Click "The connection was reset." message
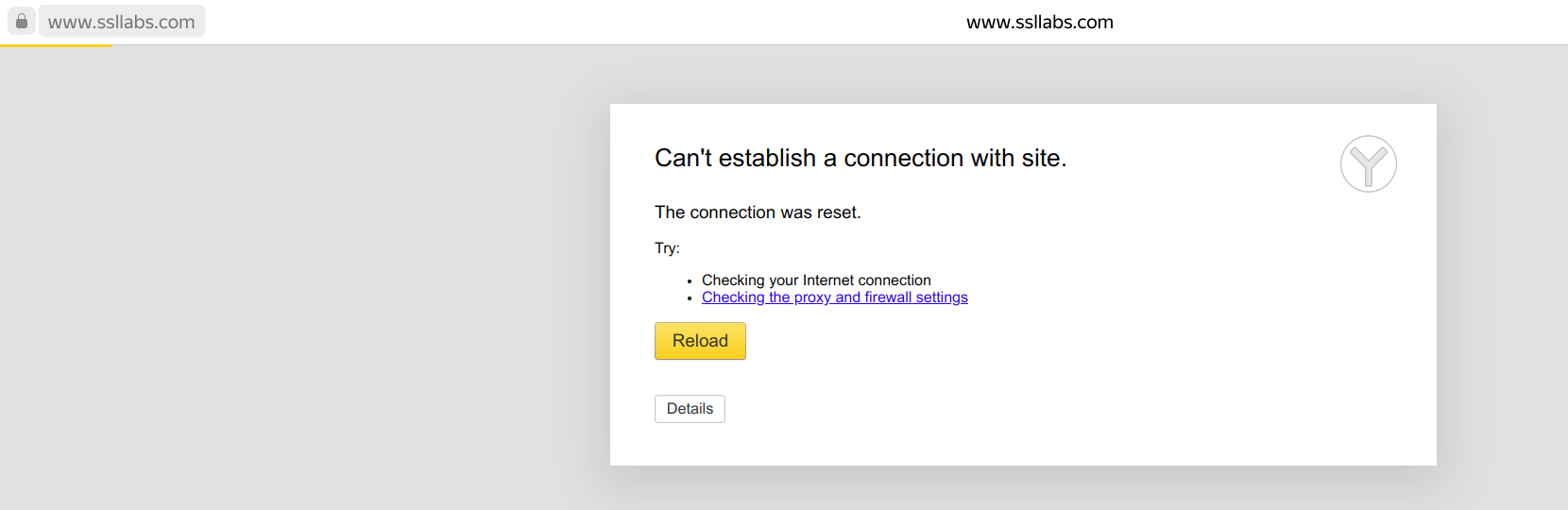 pos(758,212)
